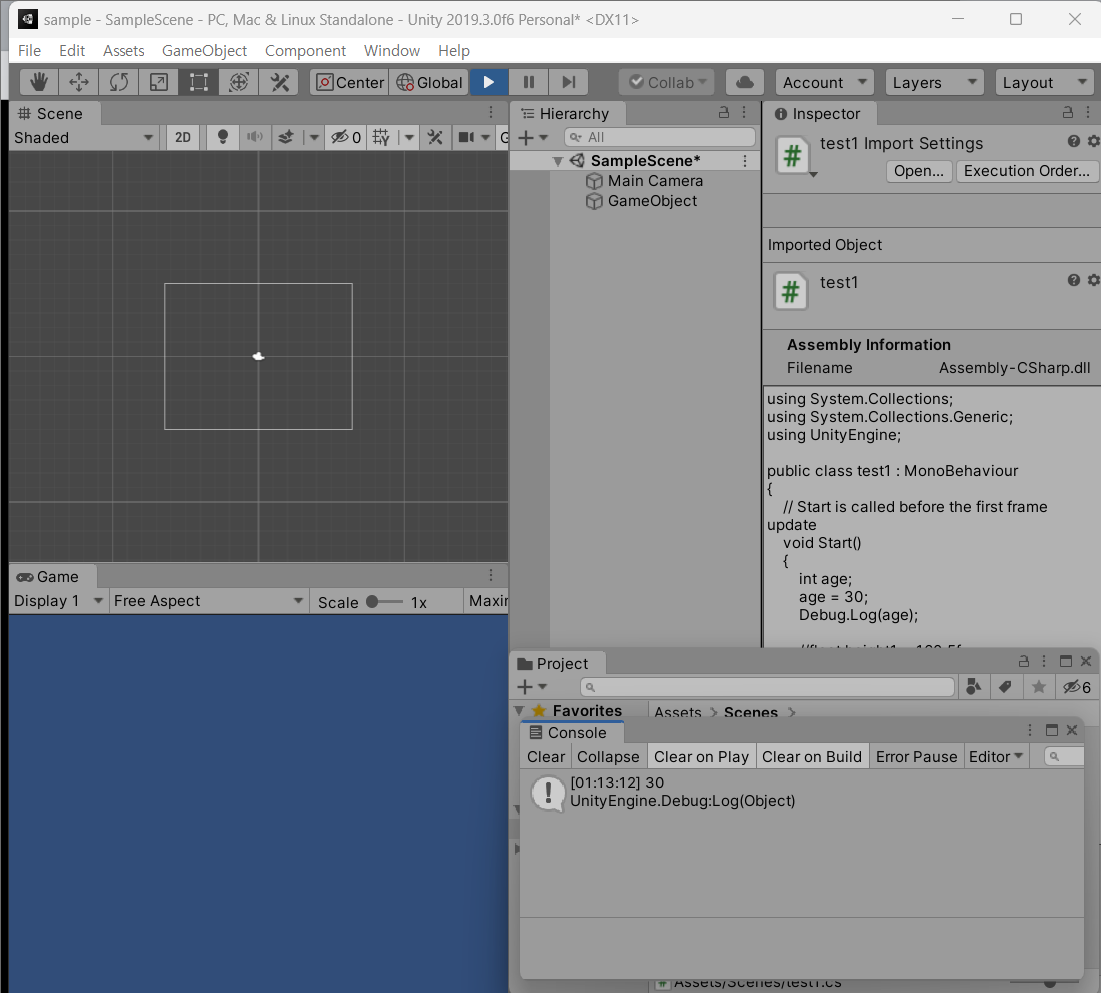Open Hierarchy create plus dropdown
Viewport: 1101px width, 993px height.
[x=532, y=137]
